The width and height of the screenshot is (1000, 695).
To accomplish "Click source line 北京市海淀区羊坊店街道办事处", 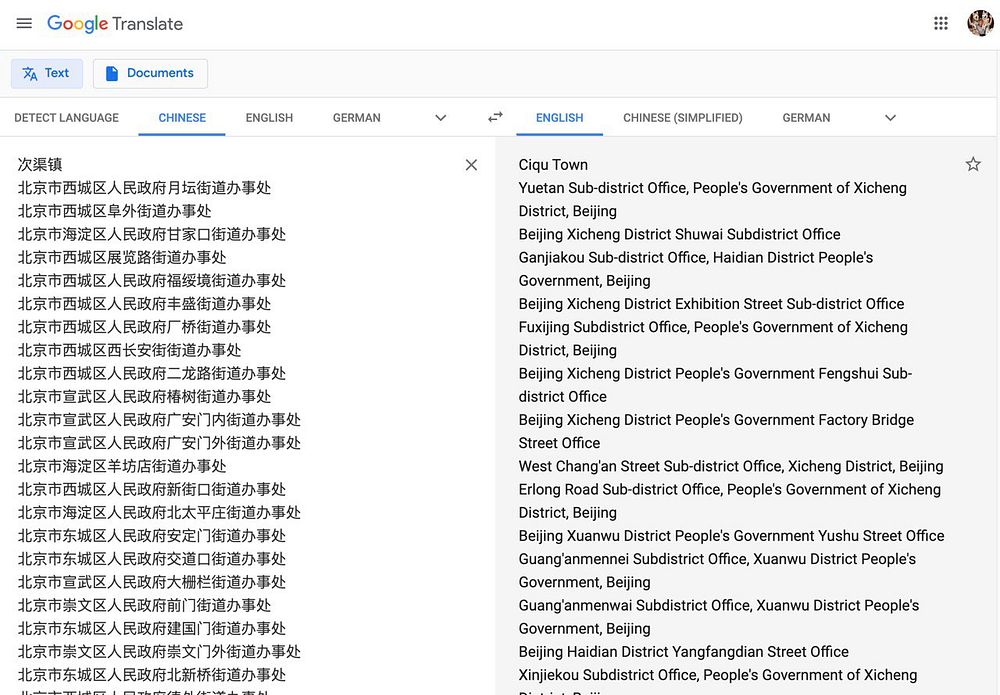I will tap(122, 466).
